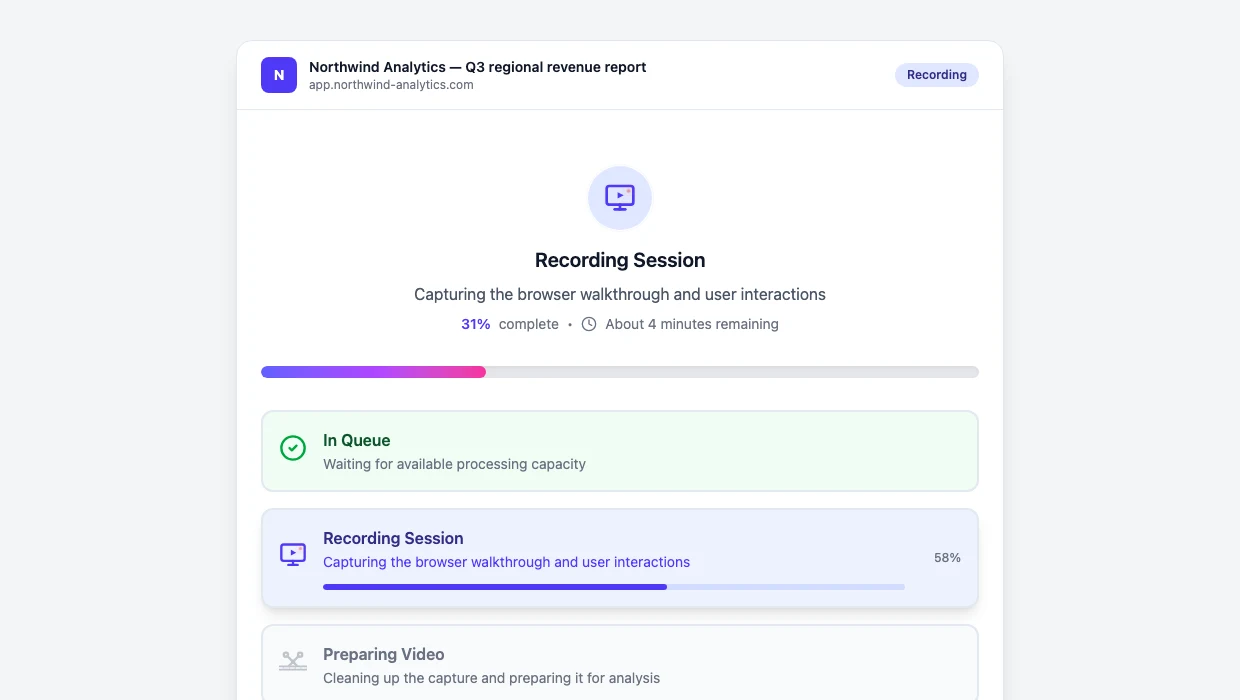
Task: Click the large recording monitor icon
Action: pos(620,198)
